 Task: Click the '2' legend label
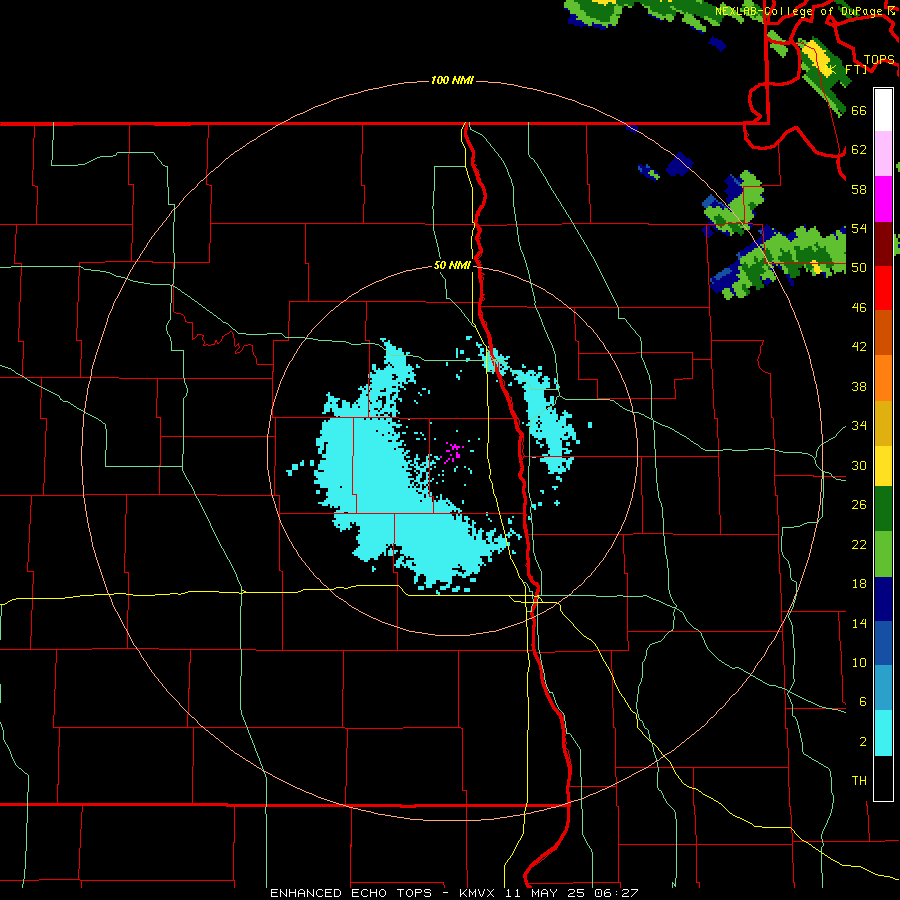click(862, 742)
